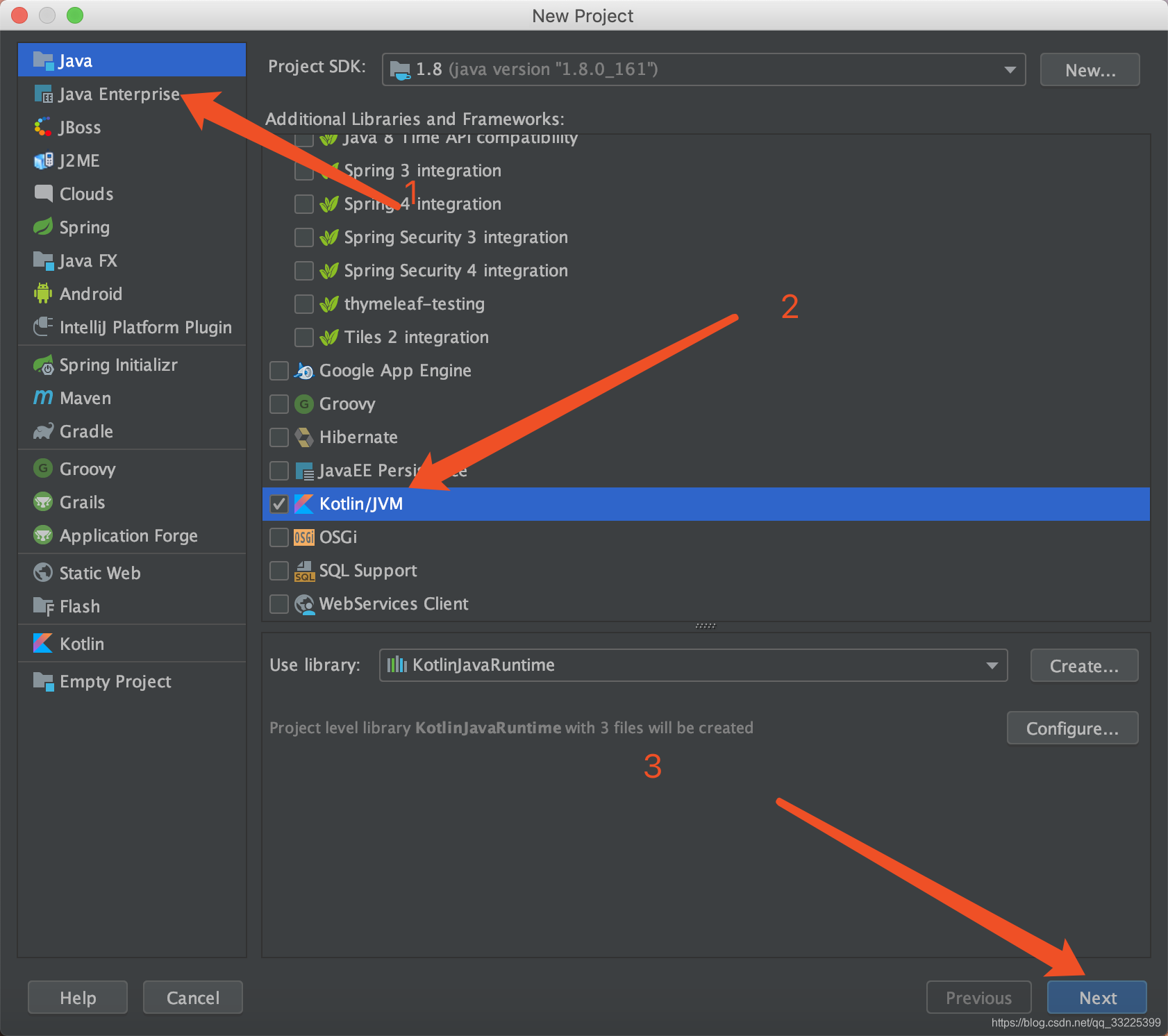Screen dimensions: 1168x1036
Task: Enable Hibernate framework support
Action: click(x=278, y=437)
